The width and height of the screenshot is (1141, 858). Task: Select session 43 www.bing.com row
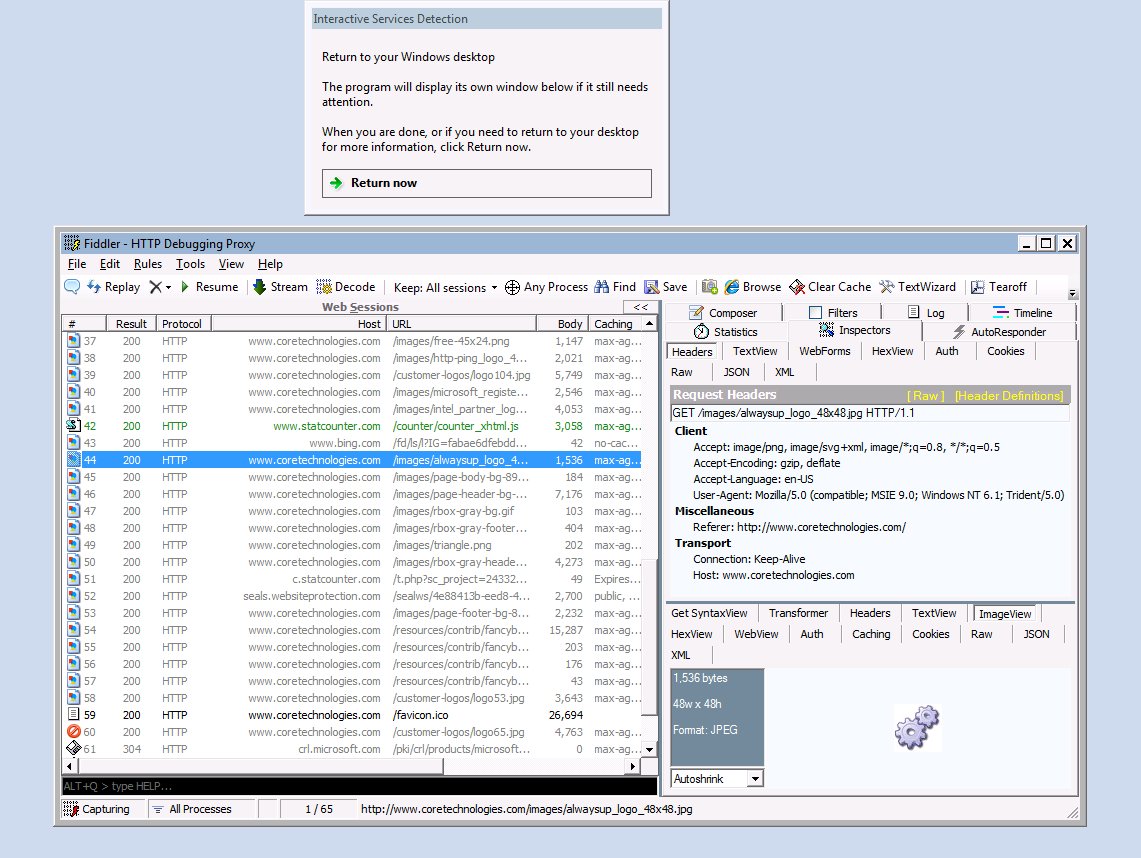pos(353,442)
